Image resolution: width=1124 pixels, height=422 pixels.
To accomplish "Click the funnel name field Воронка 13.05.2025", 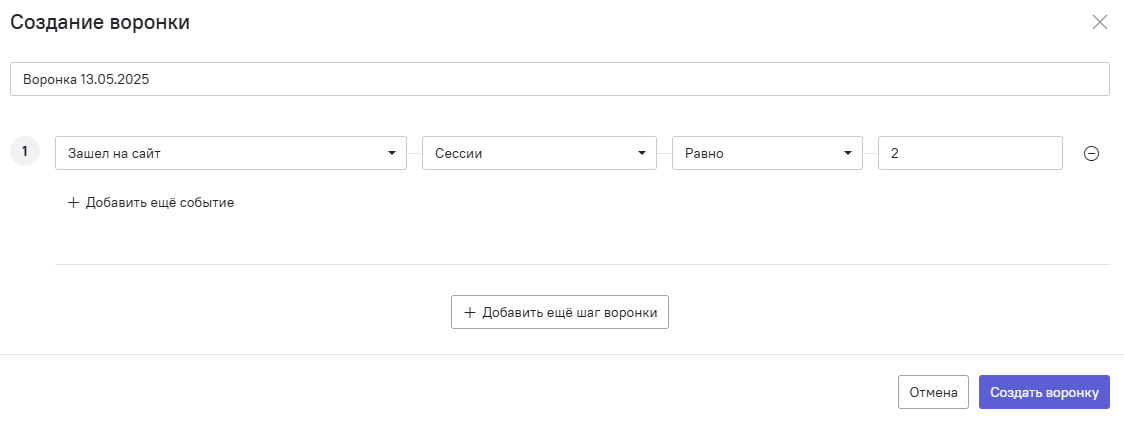I will [x=560, y=80].
